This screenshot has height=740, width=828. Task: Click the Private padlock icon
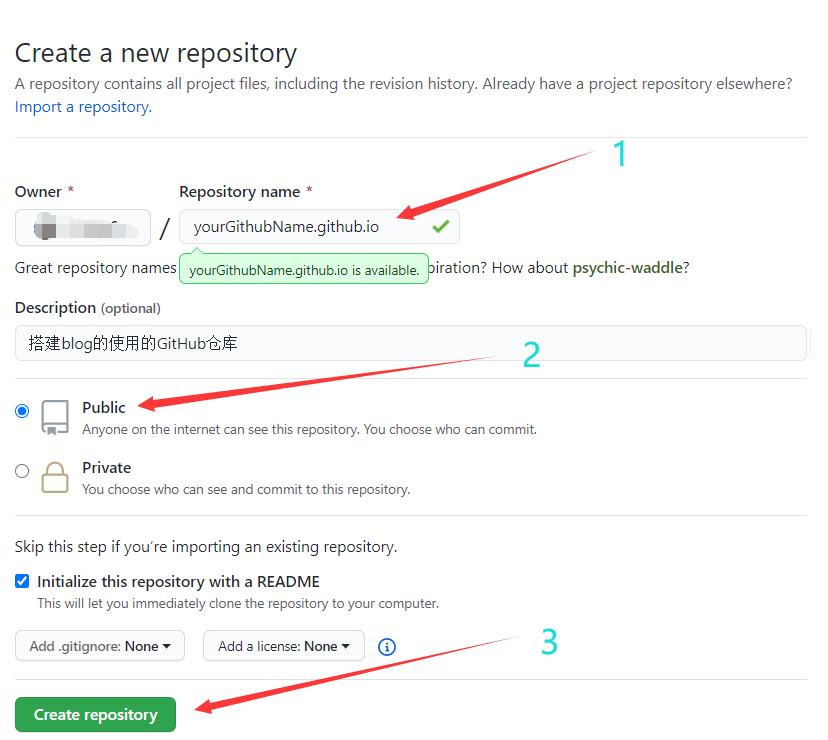[x=55, y=477]
